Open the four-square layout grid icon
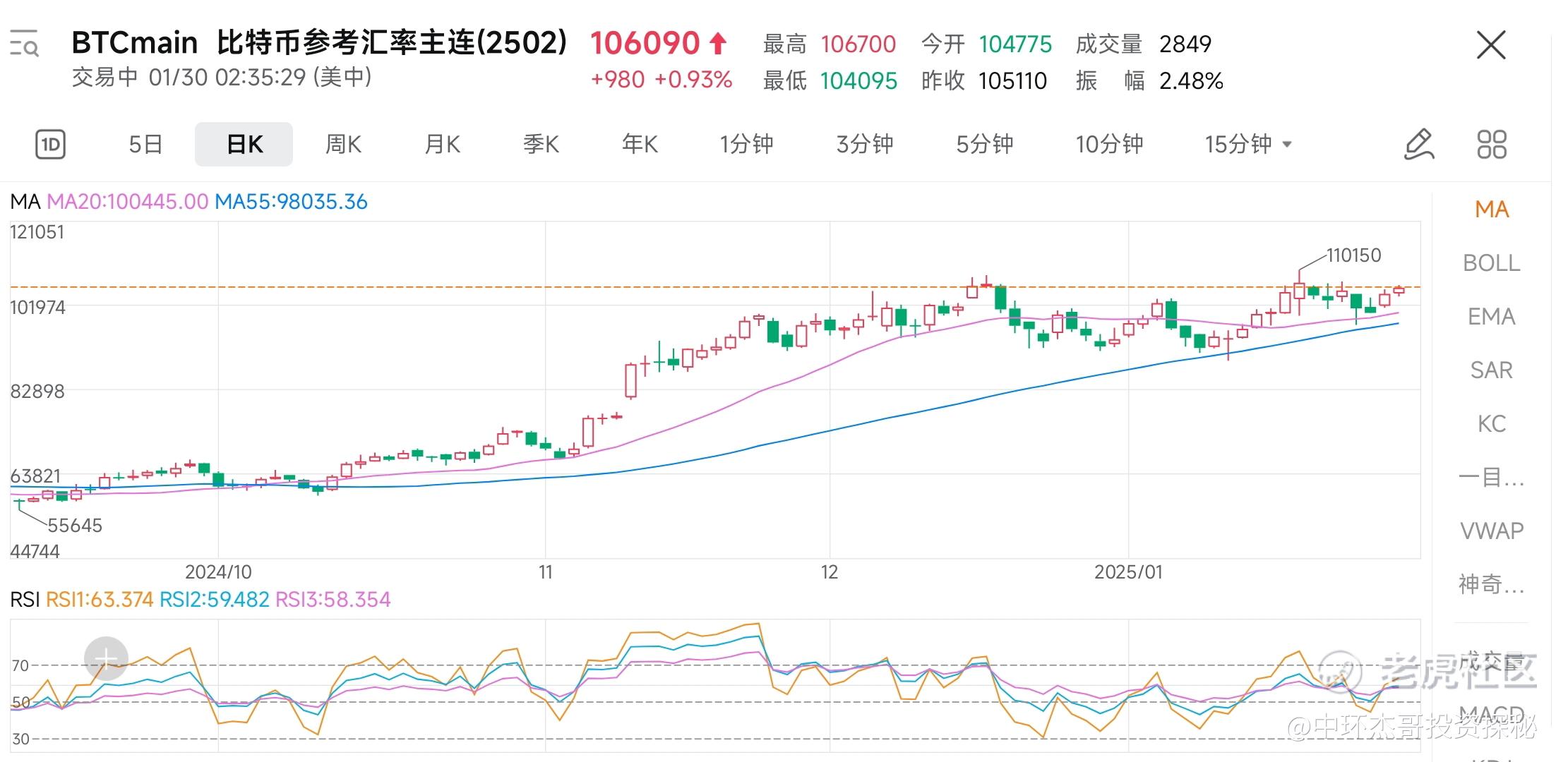 coord(1491,145)
